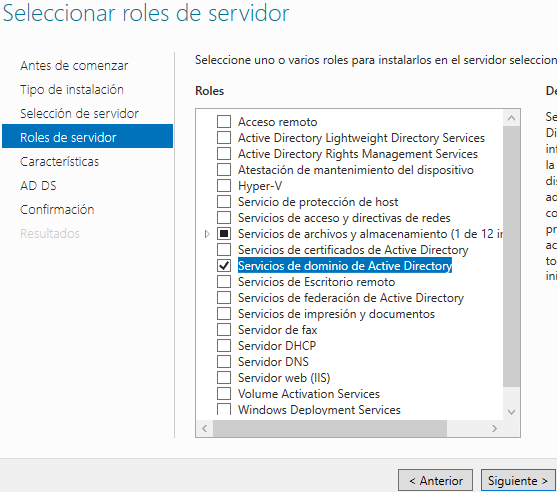This screenshot has width=557, height=492.
Task: Check Servicios de federación de Active Directory
Action: [x=224, y=297]
